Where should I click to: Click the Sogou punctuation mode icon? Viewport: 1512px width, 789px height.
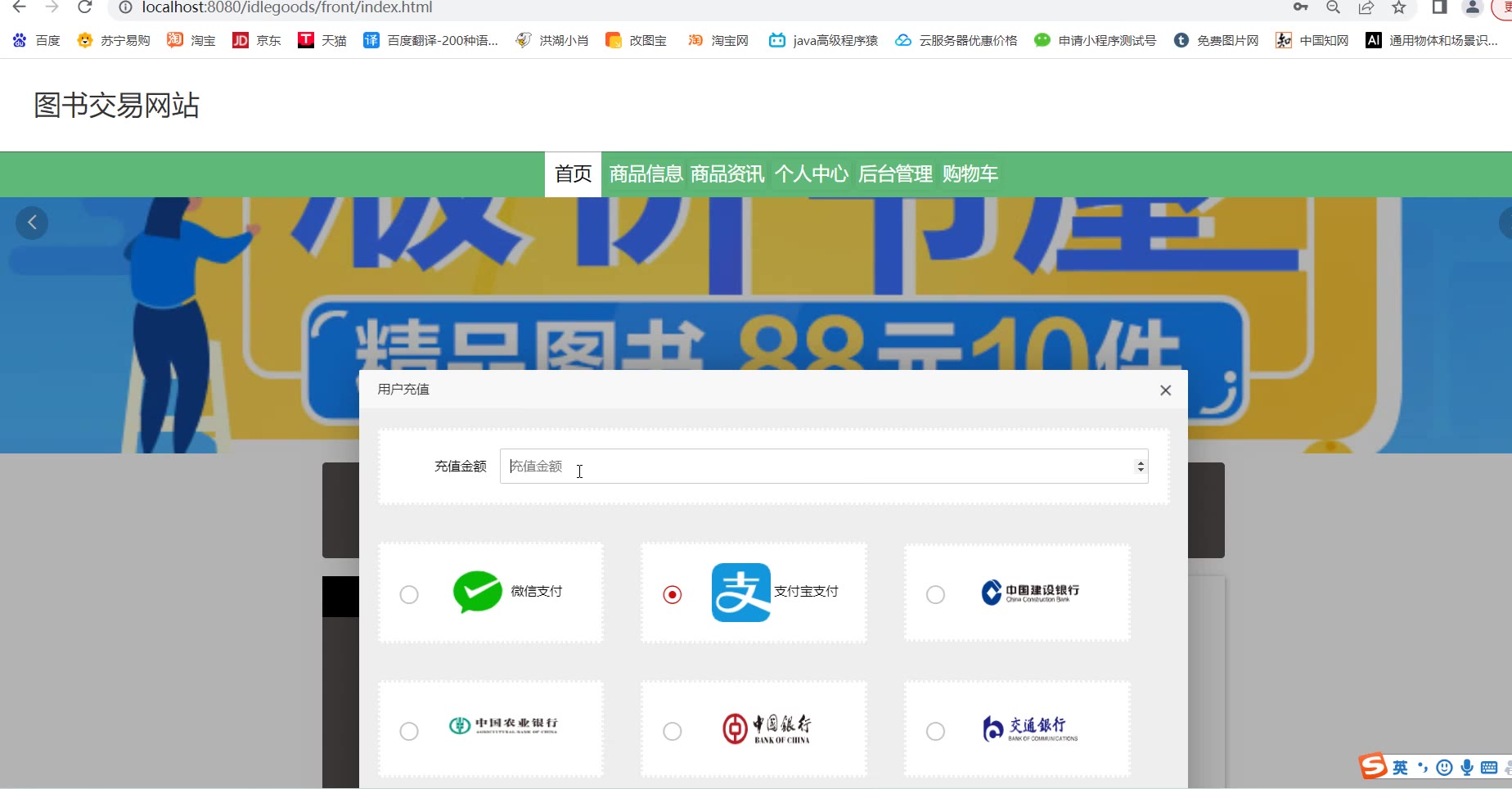1423,768
